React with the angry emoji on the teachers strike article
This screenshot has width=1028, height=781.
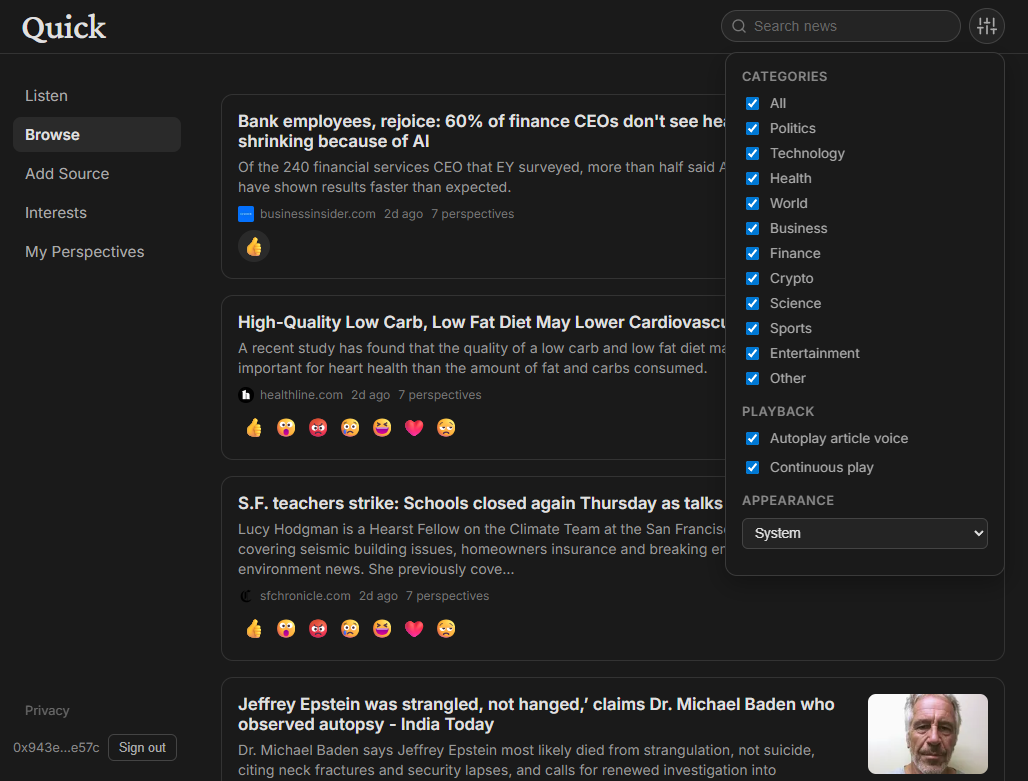(x=318, y=628)
